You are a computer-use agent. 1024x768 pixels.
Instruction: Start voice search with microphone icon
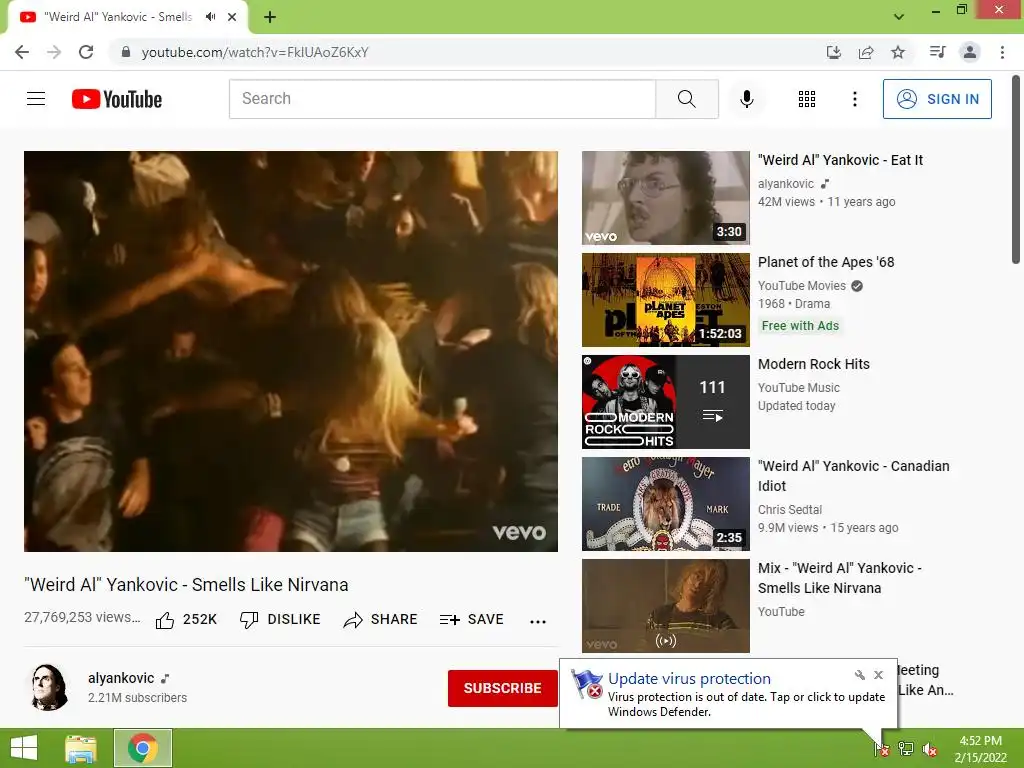(x=746, y=99)
